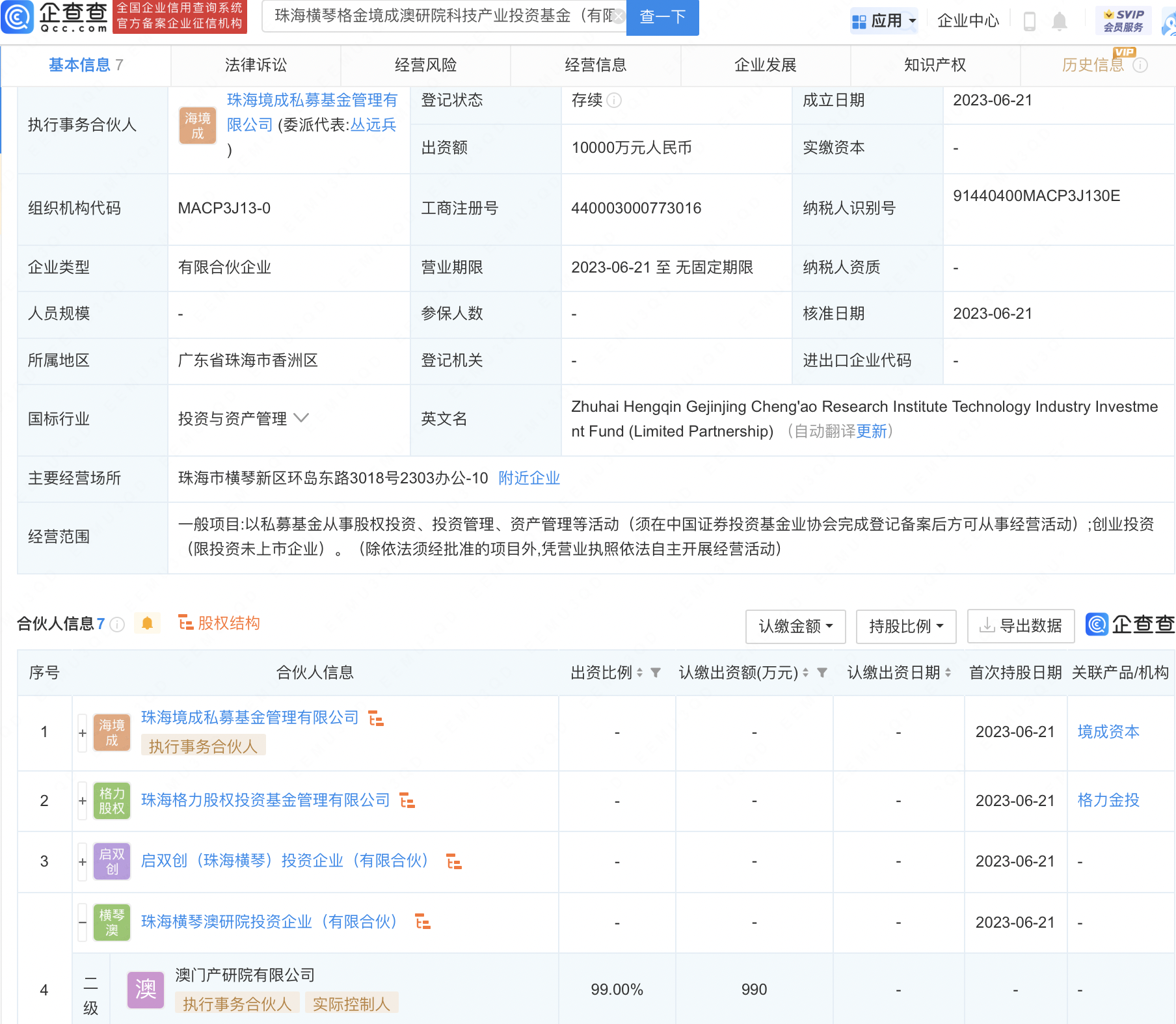Screen dimensions: 1176x1024
Task: Switch to 知识产权 tab
Action: [935, 65]
